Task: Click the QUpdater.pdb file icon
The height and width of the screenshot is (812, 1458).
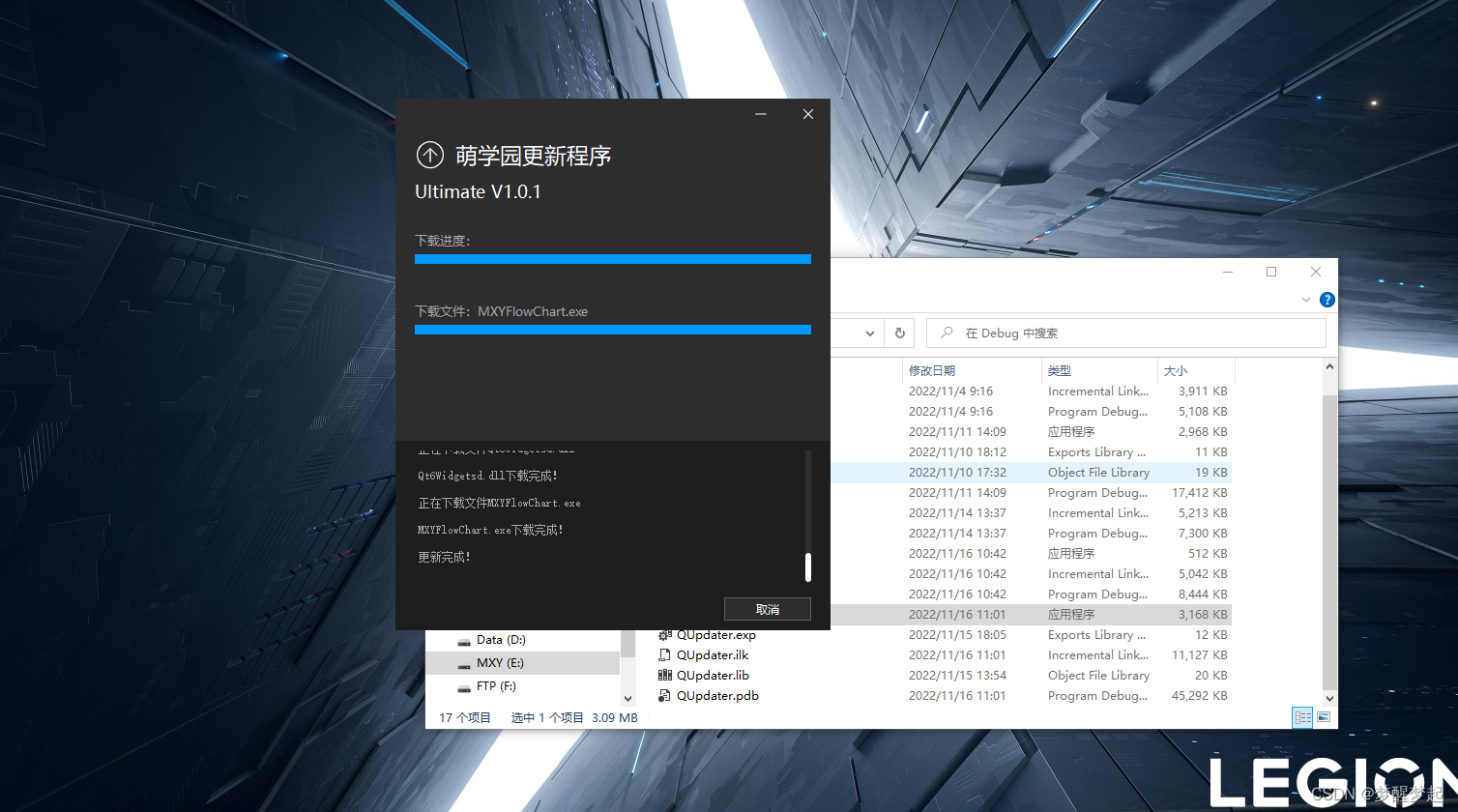Action: (664, 696)
